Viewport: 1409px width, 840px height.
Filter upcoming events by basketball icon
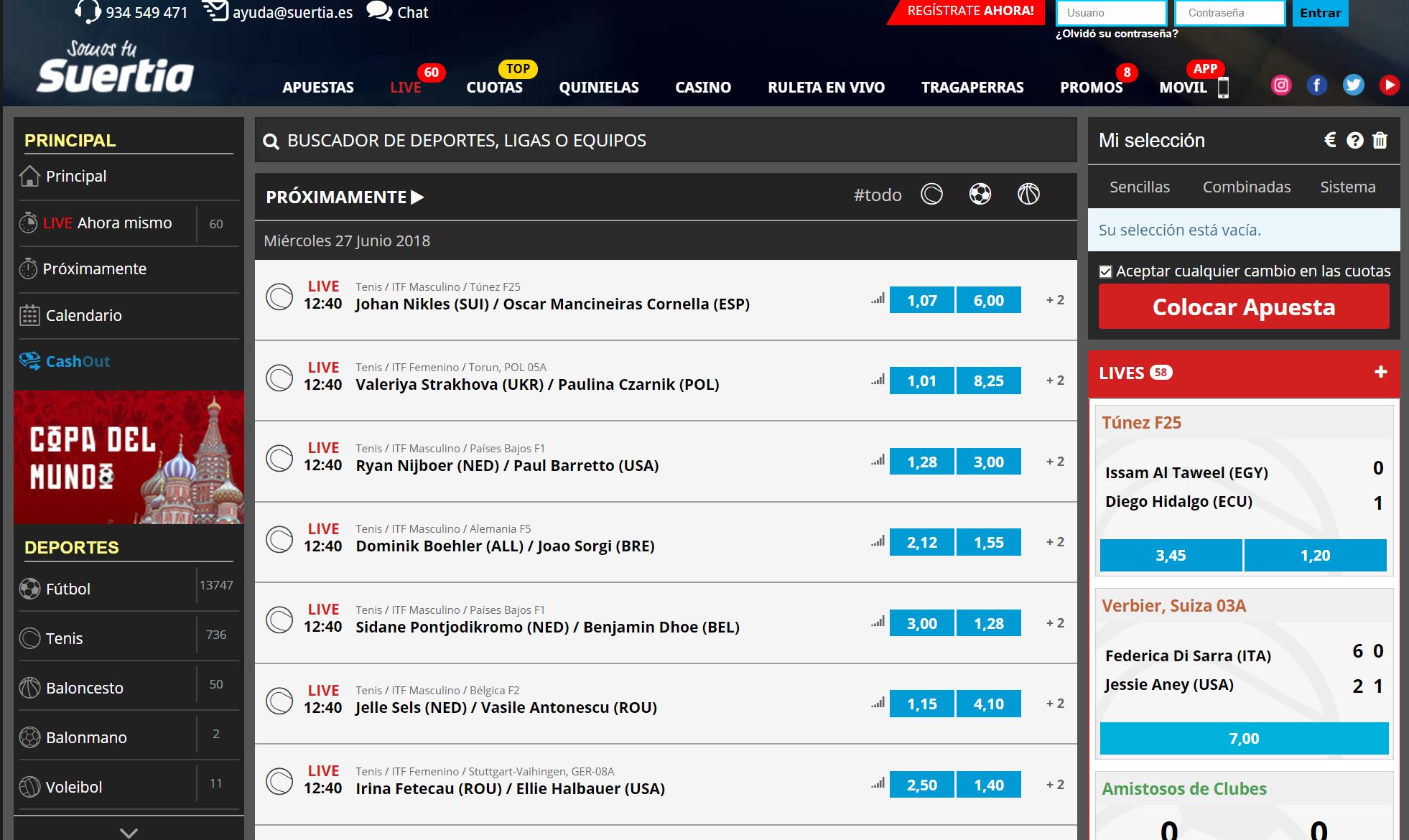point(1028,194)
